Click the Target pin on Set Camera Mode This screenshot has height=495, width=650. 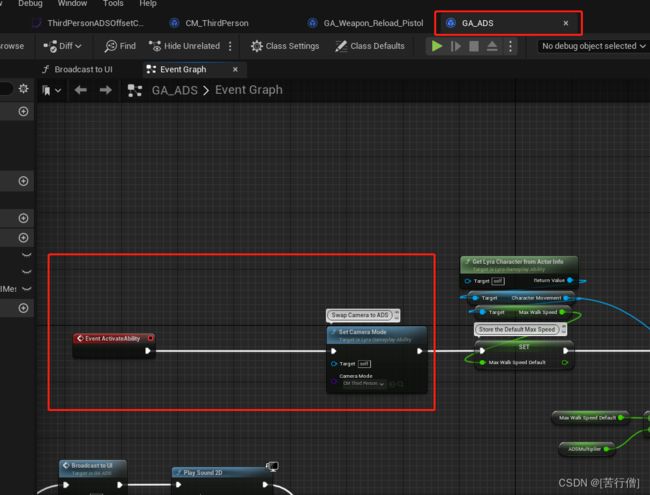(x=334, y=364)
